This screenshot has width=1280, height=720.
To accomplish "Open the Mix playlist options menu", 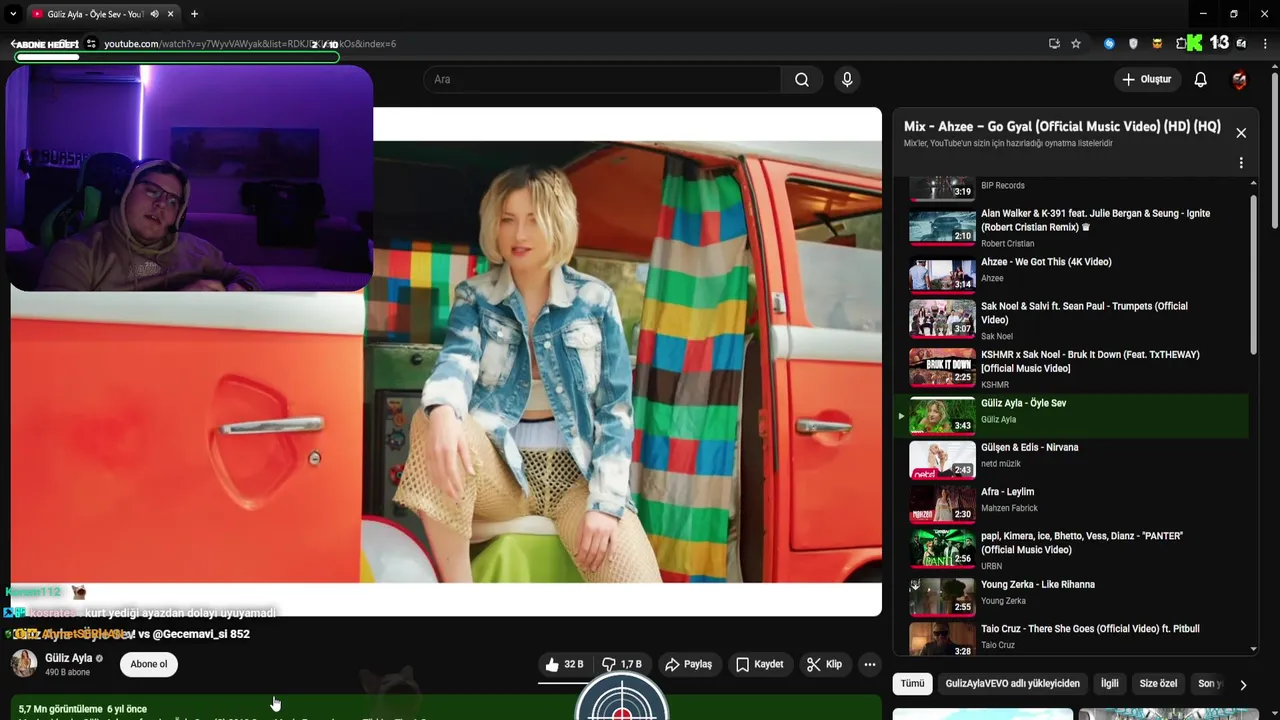I will [1241, 163].
